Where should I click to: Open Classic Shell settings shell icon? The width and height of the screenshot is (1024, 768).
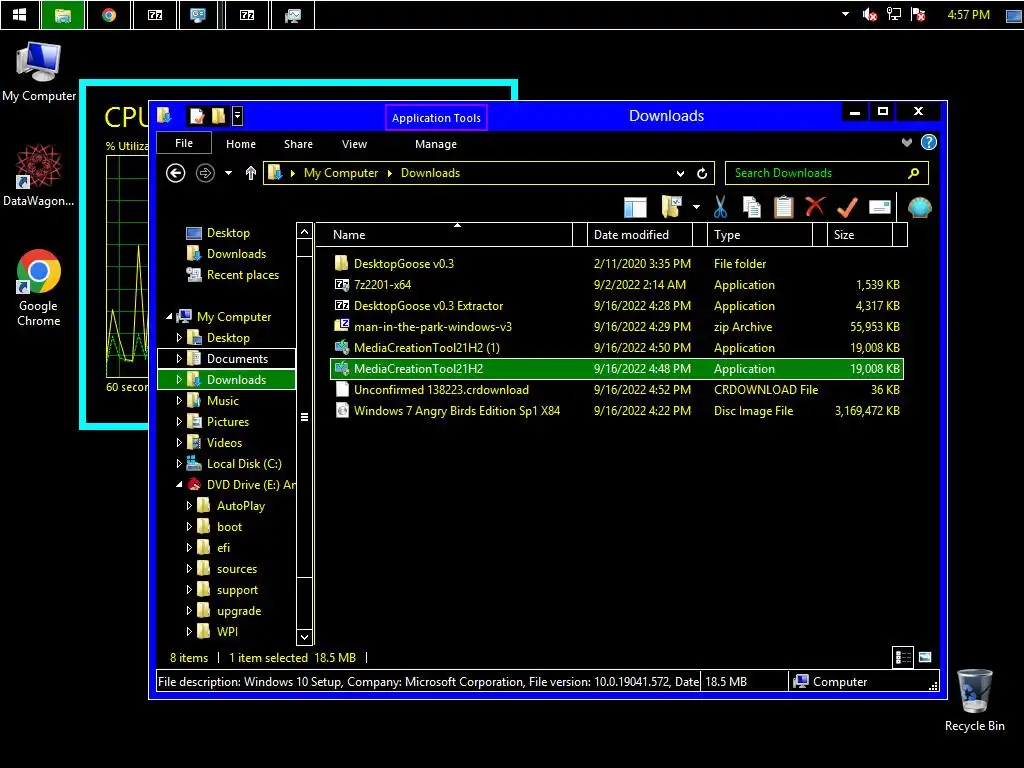click(919, 207)
